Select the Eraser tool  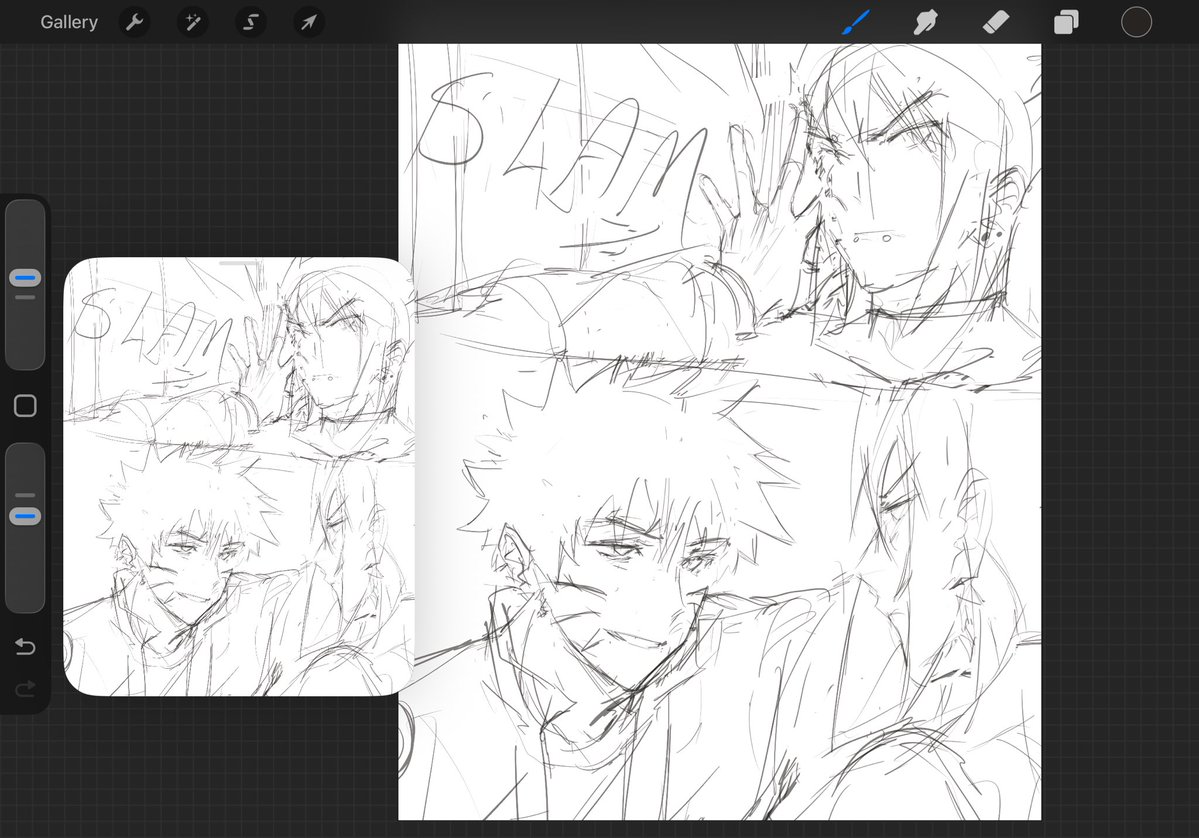point(996,22)
